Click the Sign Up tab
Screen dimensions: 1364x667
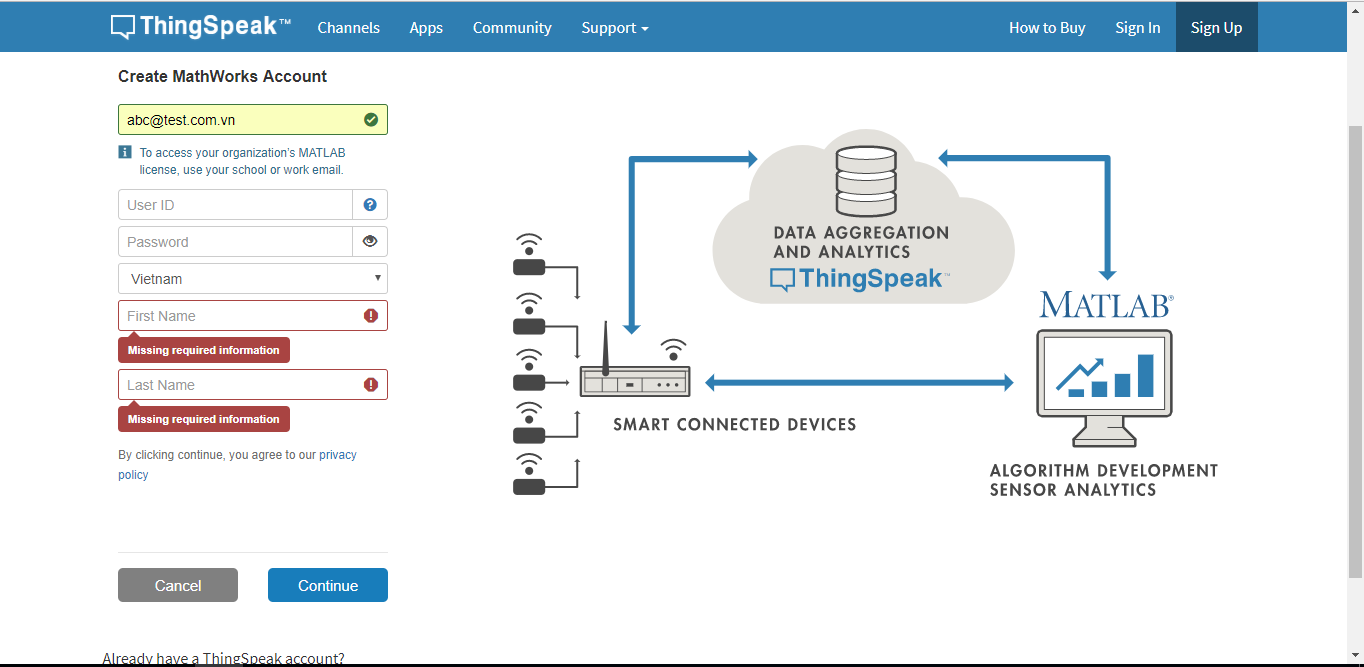pos(1216,27)
